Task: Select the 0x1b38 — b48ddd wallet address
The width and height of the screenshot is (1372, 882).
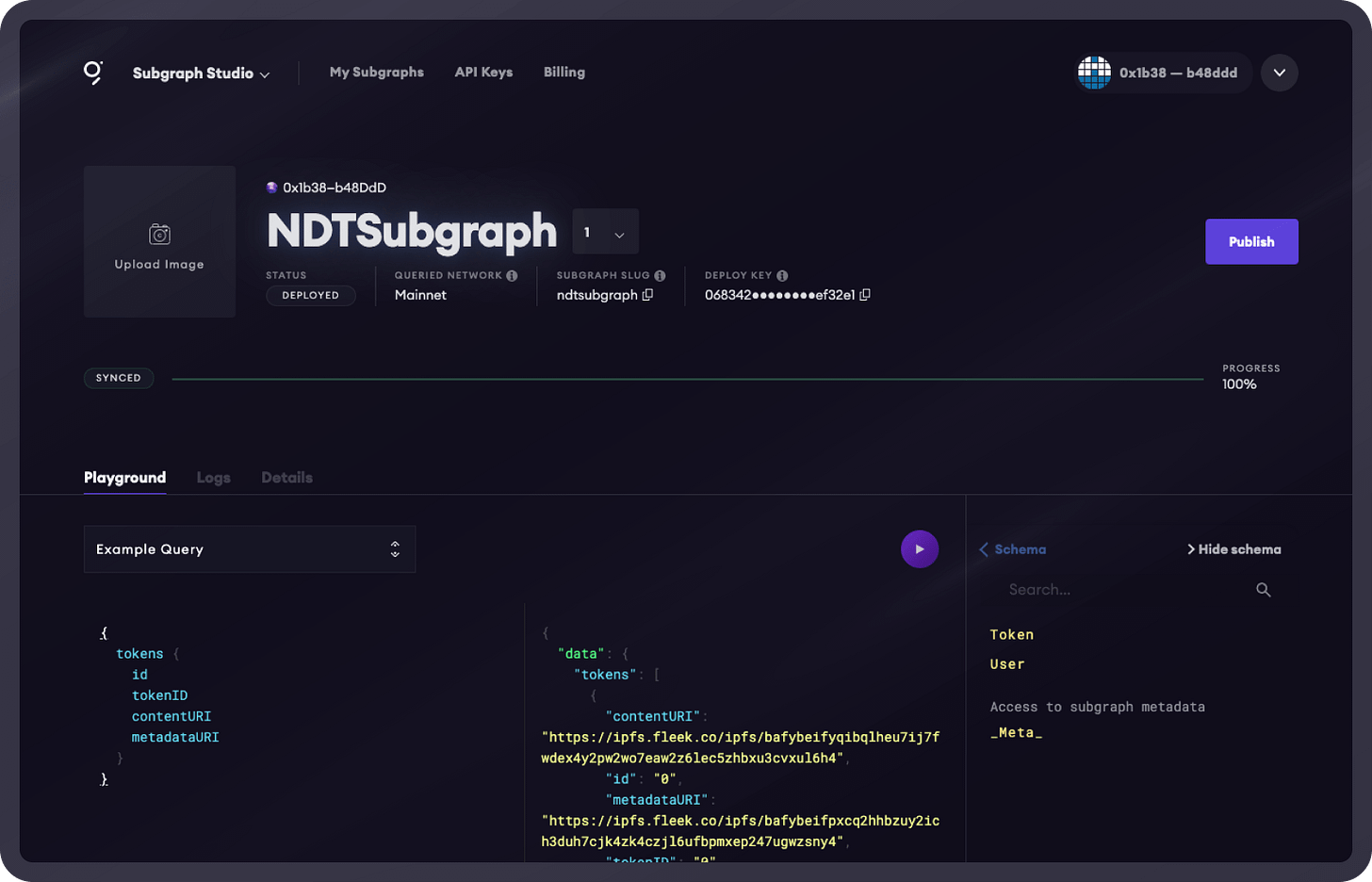Action: pos(1178,73)
